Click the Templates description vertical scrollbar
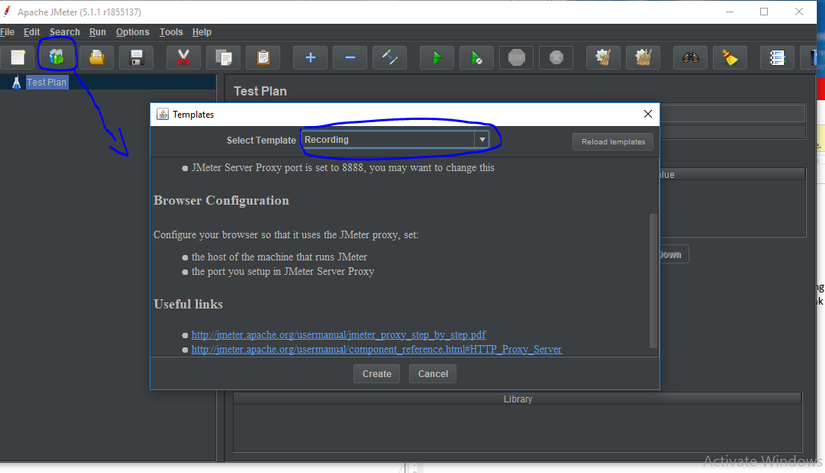The height and width of the screenshot is (473, 825). (653, 280)
